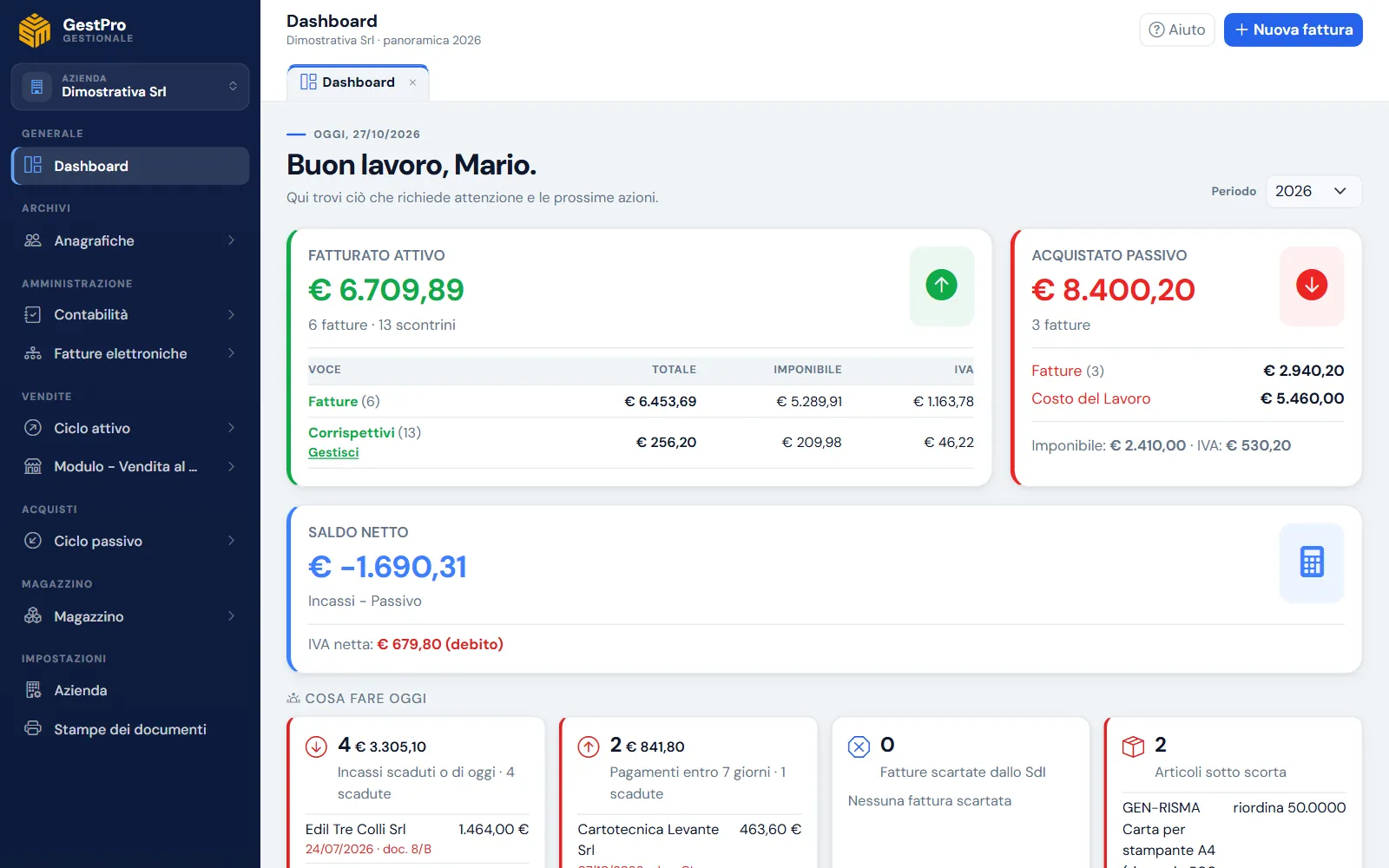1389x868 pixels.
Task: Click the Gestisci link under Corrispettivi
Action: click(333, 452)
